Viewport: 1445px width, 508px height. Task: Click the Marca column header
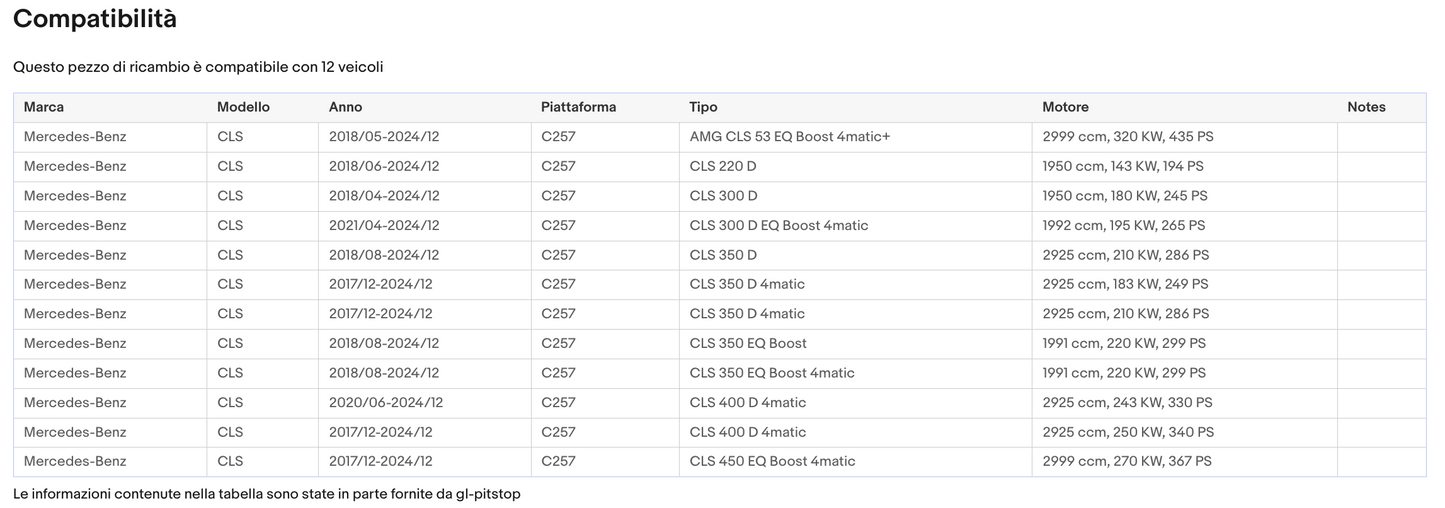point(44,107)
